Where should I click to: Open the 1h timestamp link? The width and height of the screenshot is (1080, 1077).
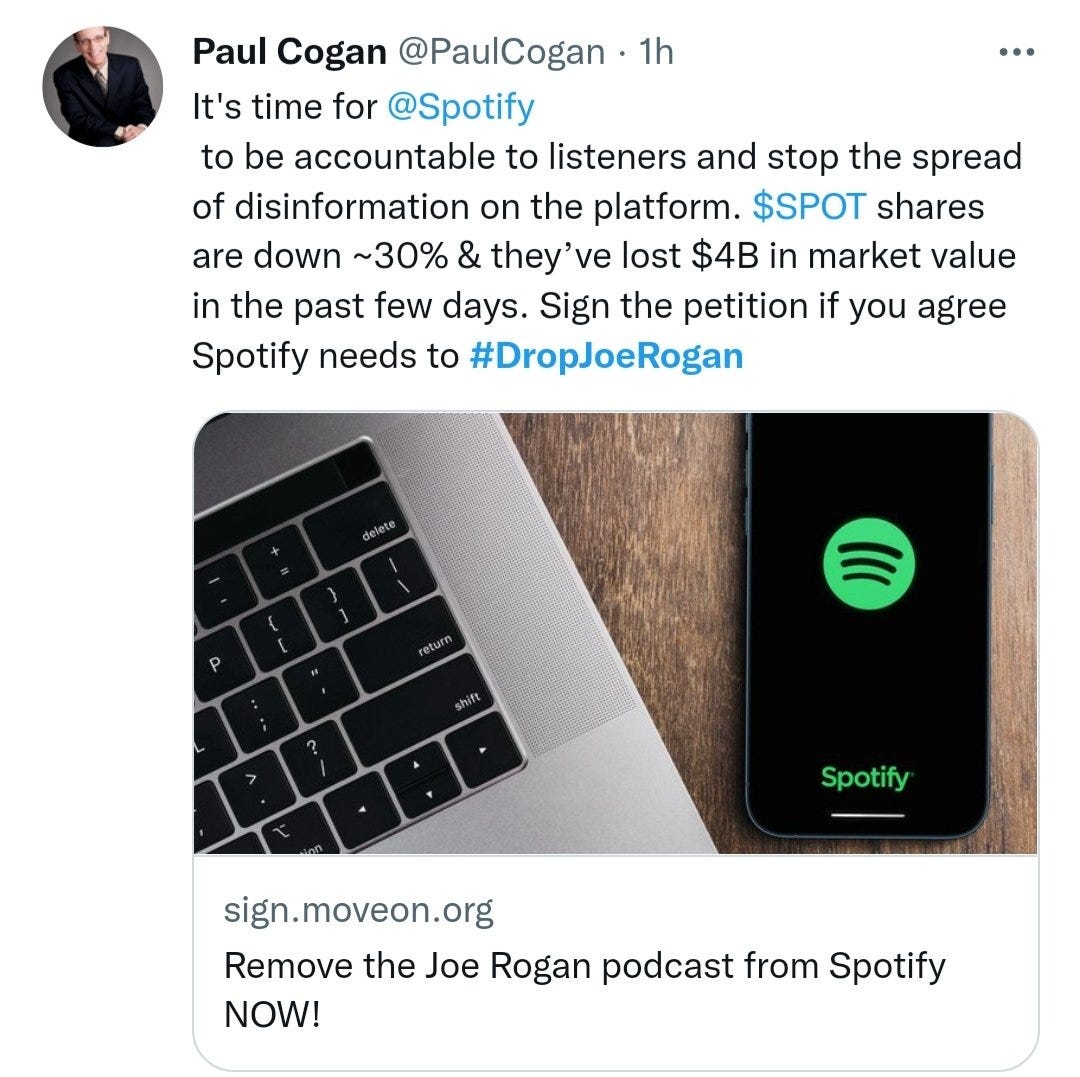[x=656, y=52]
